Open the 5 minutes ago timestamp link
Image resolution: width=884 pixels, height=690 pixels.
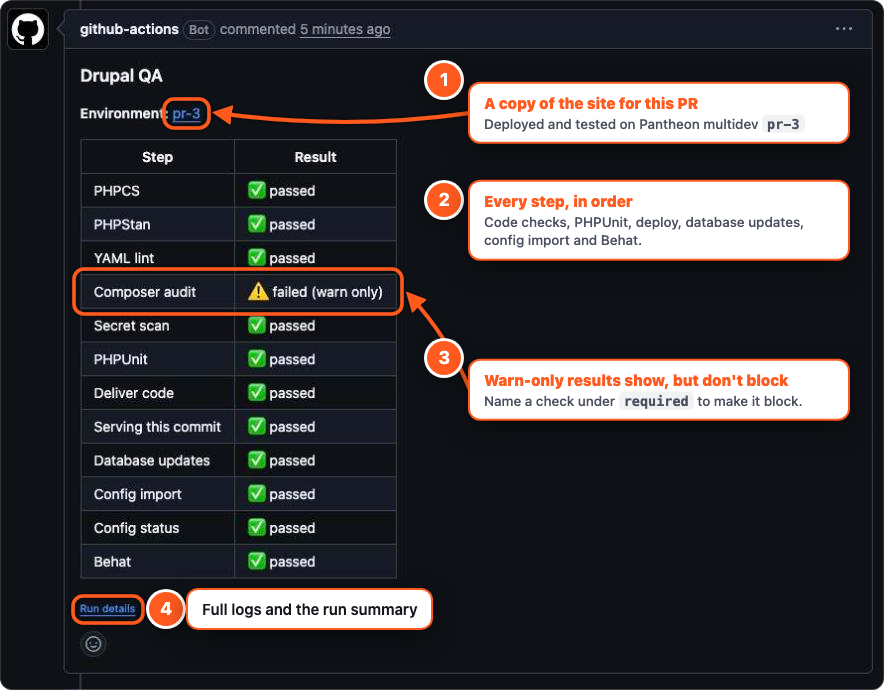[345, 29]
